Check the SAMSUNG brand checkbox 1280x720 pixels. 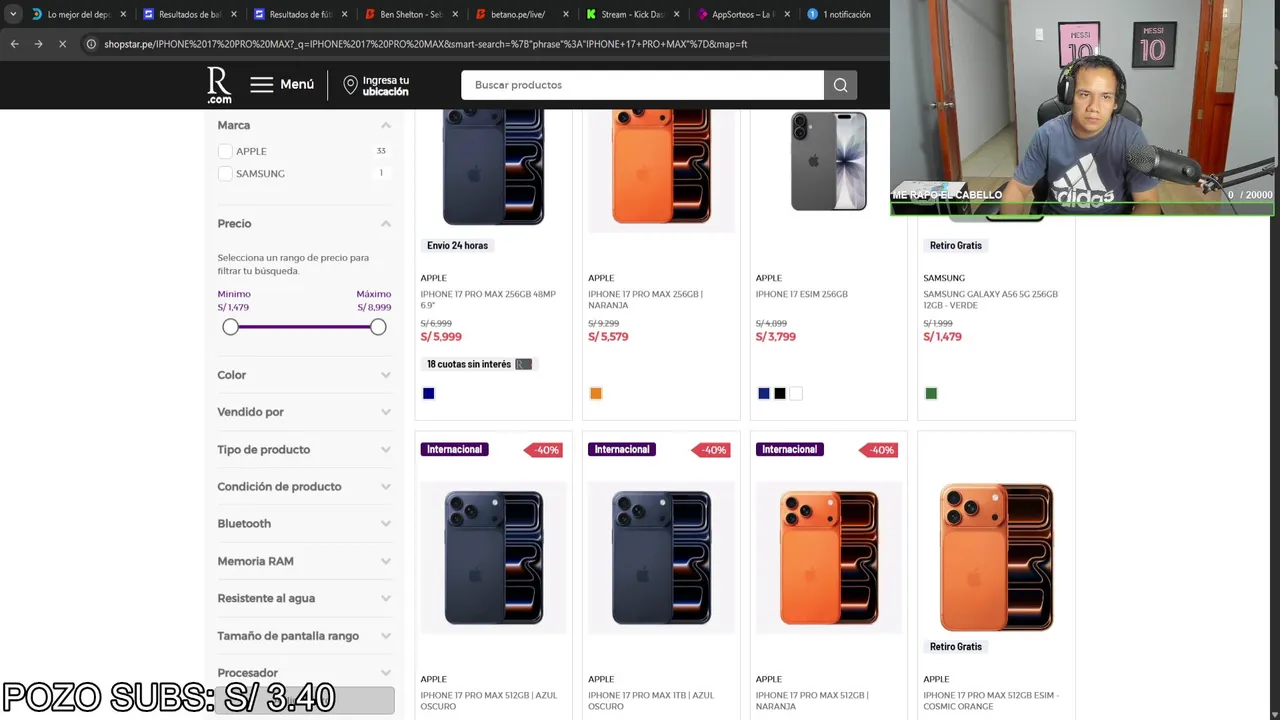tap(225, 174)
